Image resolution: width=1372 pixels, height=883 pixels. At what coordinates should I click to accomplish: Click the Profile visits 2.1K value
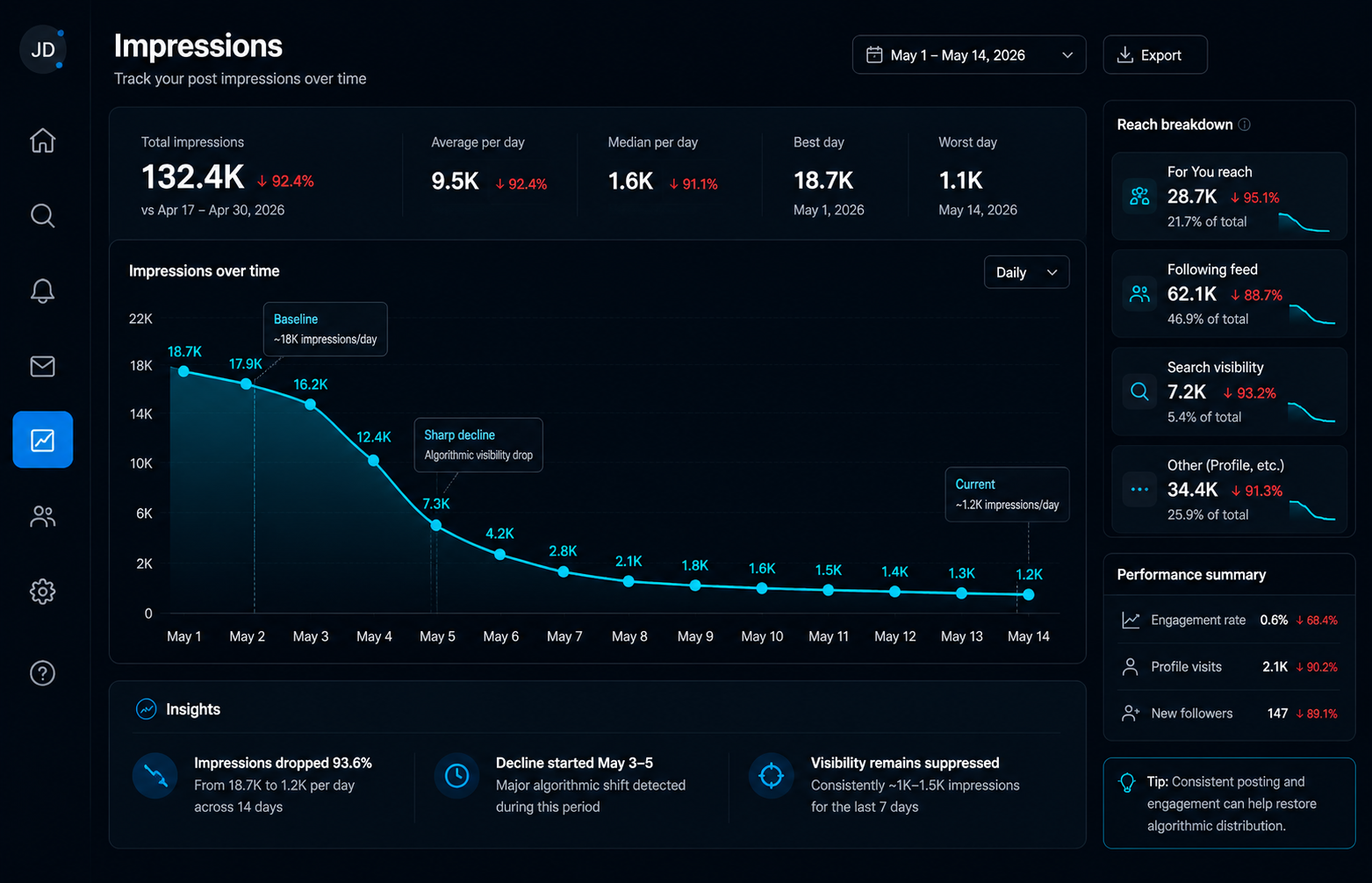[x=1275, y=667]
